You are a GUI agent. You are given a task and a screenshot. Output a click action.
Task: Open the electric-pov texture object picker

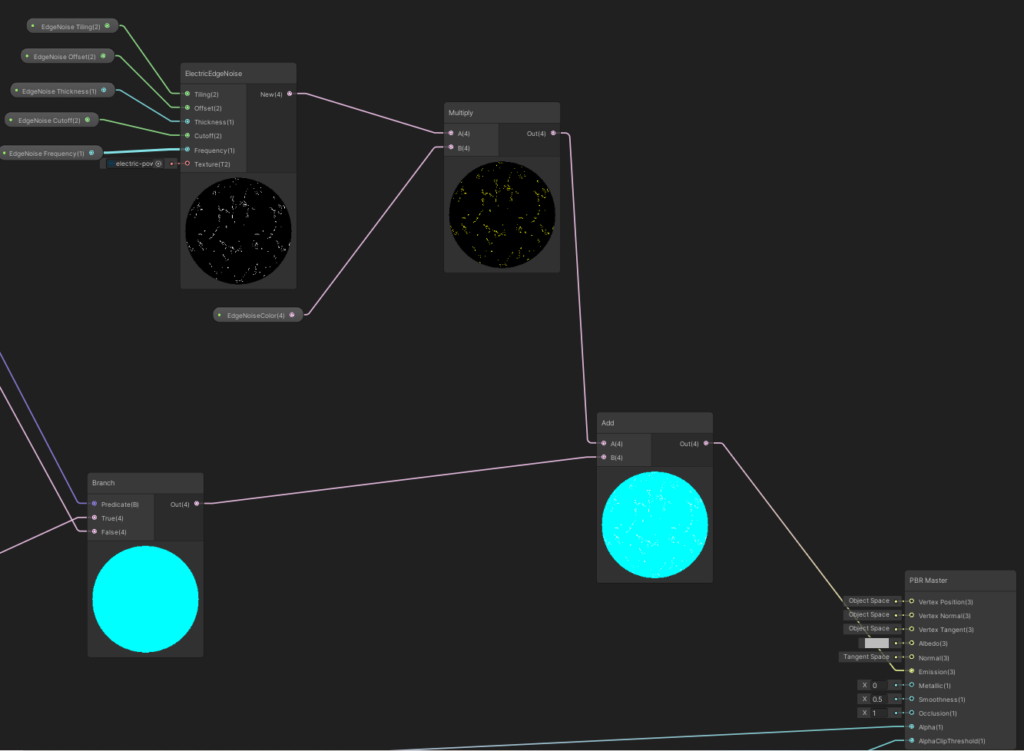click(158, 164)
